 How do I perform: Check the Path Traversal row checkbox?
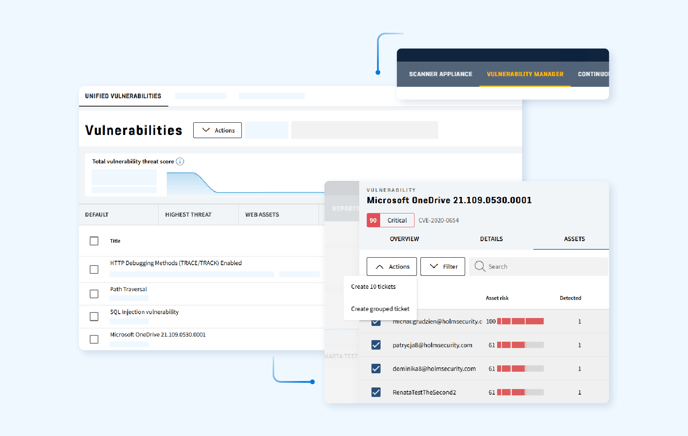tap(94, 294)
